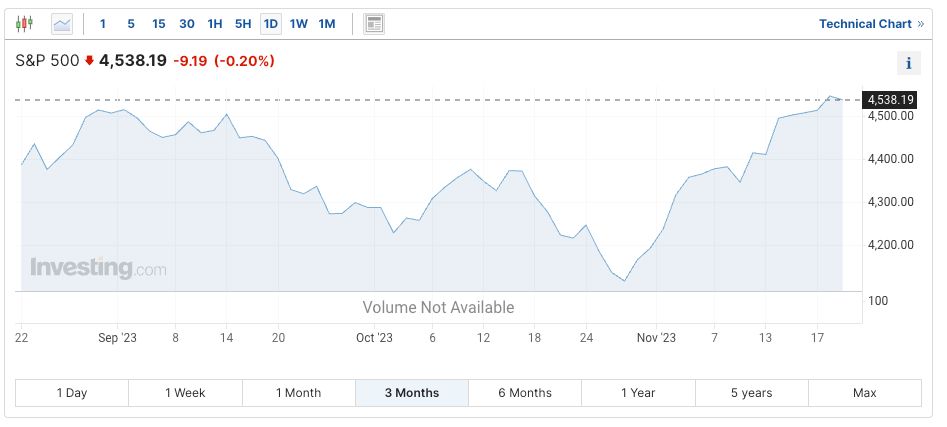Switch to the 6 Months range
Screen dimensions: 947x427
(x=525, y=393)
